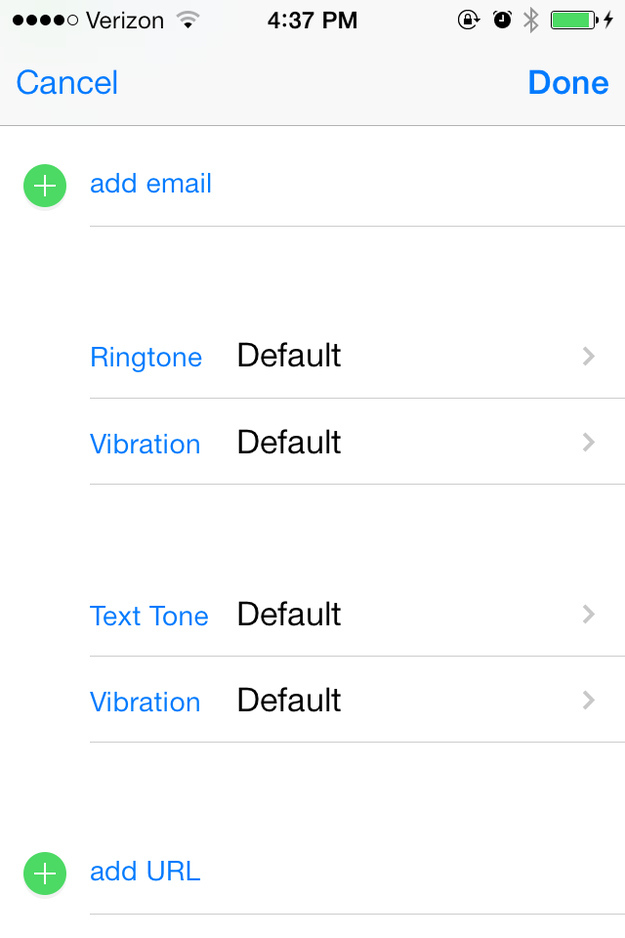Tap the Bluetooth status icon
The height and width of the screenshot is (938, 625).
(x=531, y=20)
